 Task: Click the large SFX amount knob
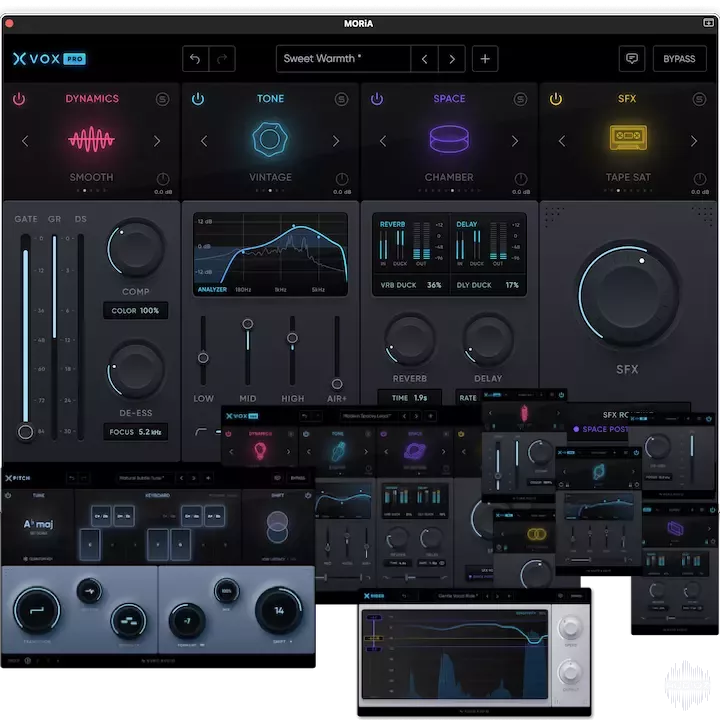click(x=628, y=296)
